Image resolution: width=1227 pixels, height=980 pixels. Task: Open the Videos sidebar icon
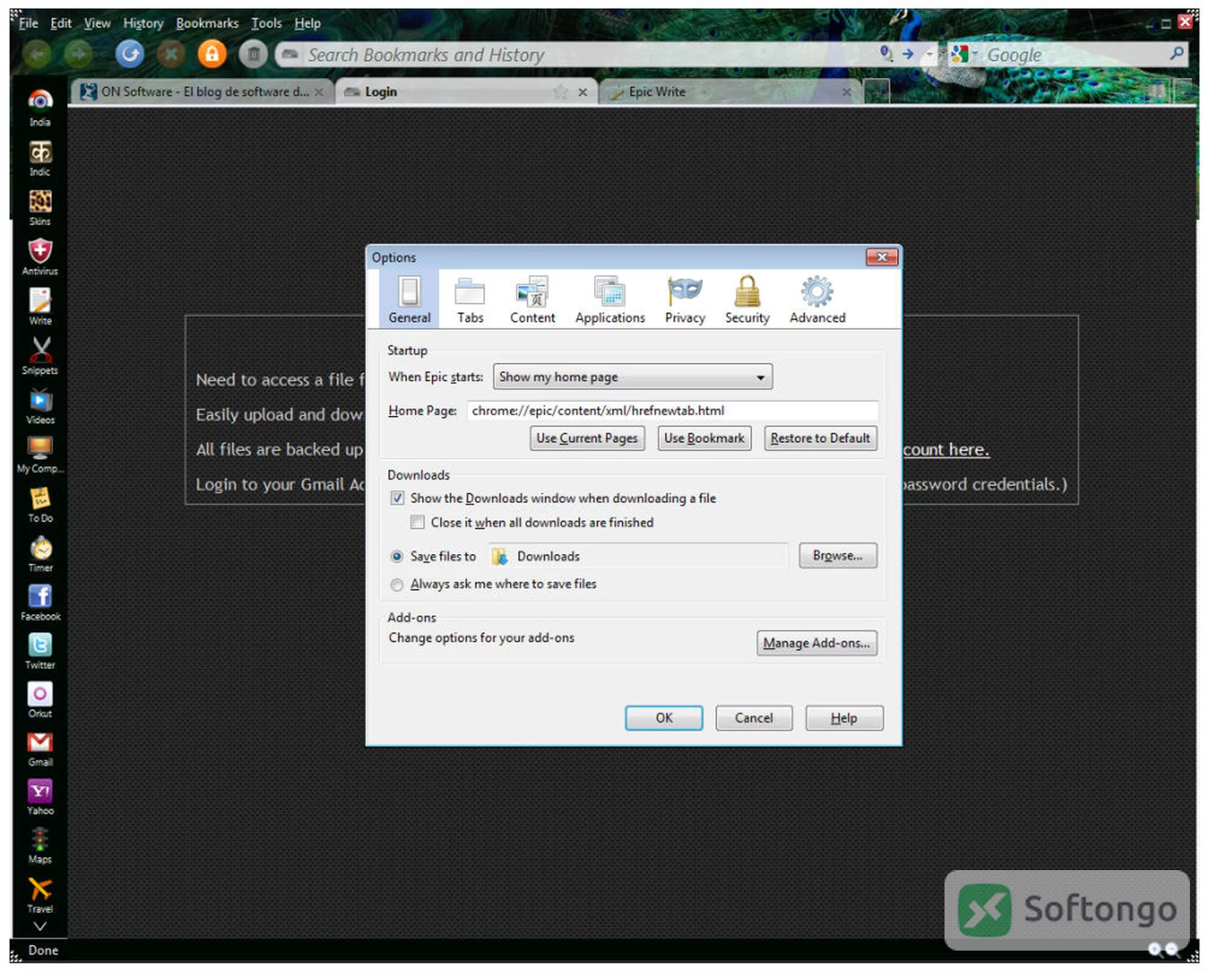click(x=40, y=406)
